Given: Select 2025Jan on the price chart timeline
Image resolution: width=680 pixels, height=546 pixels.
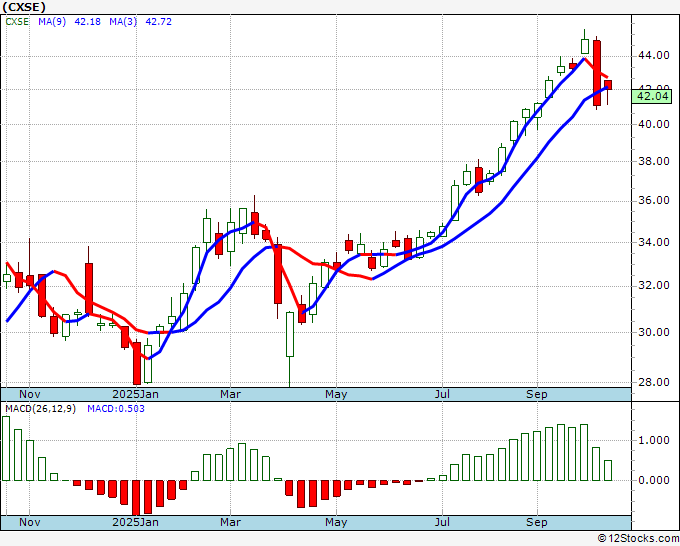Looking at the screenshot, I should tap(135, 394).
